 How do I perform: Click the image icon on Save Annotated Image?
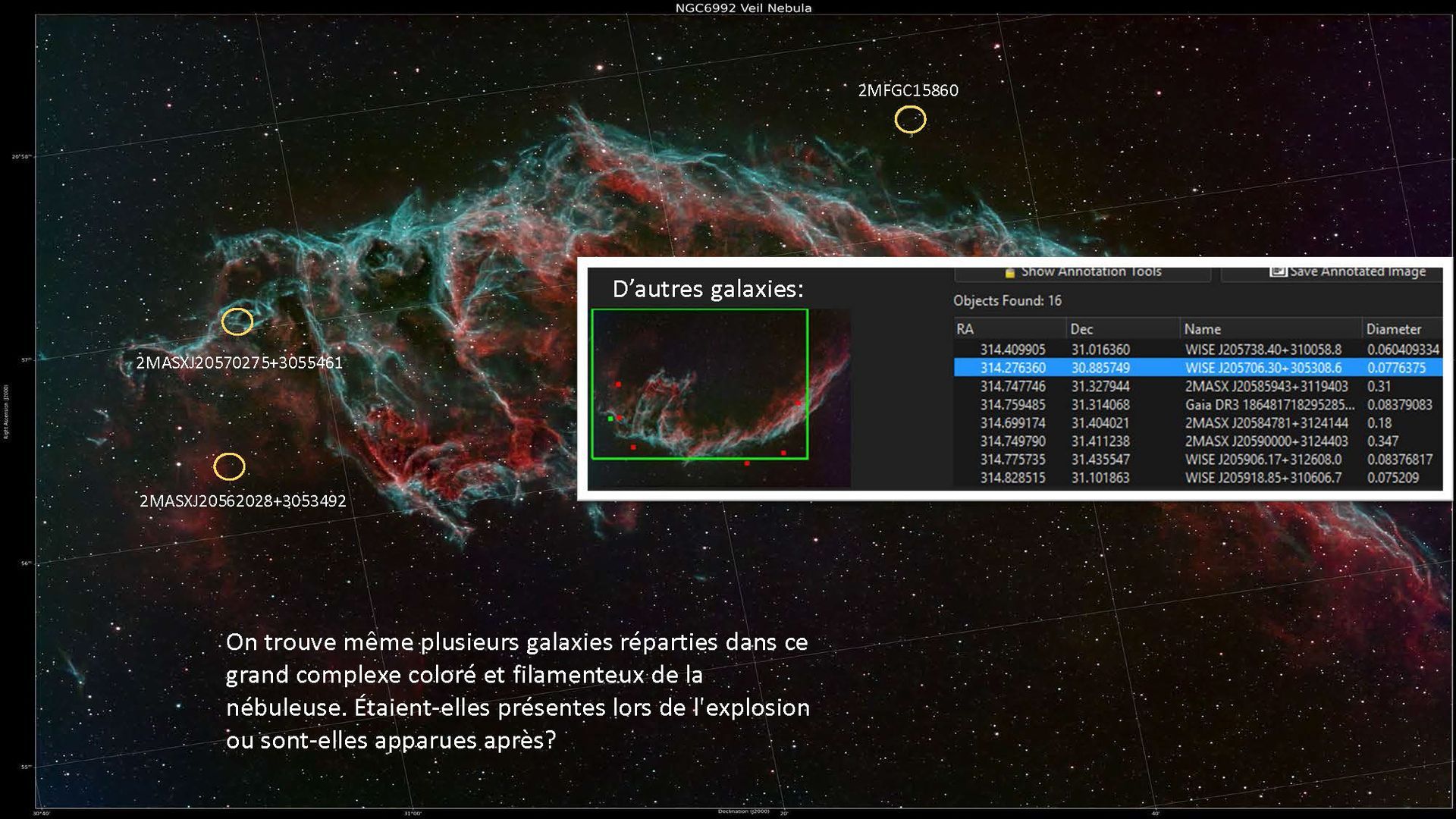[1278, 271]
